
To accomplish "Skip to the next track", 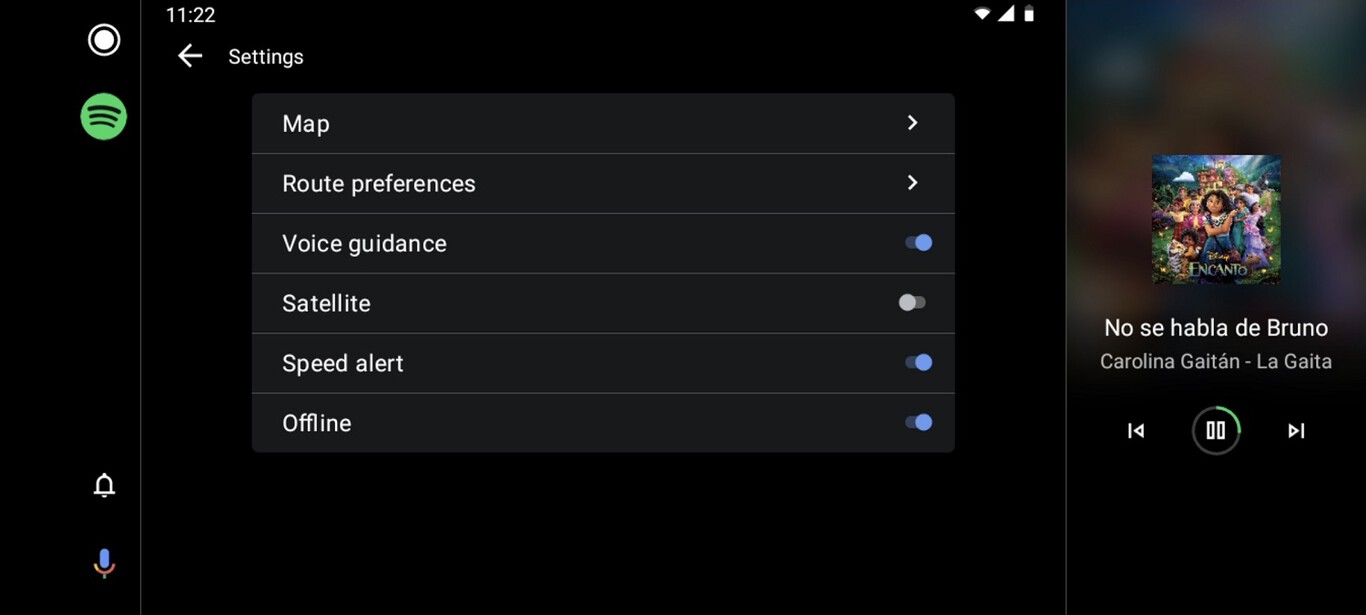I will point(1296,431).
